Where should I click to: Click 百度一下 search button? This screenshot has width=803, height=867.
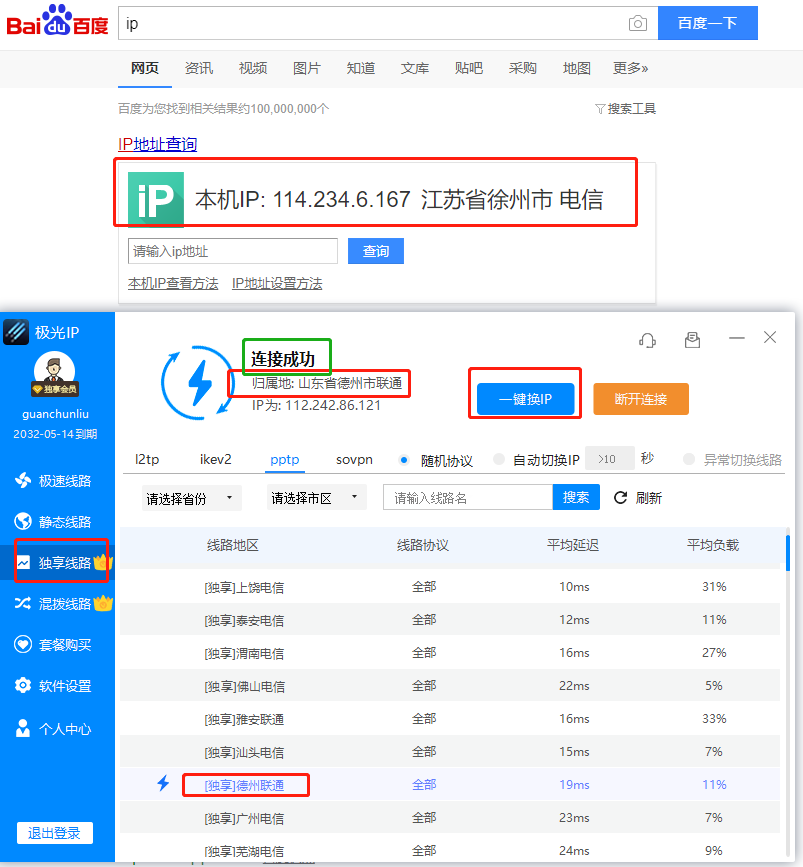click(x=707, y=23)
